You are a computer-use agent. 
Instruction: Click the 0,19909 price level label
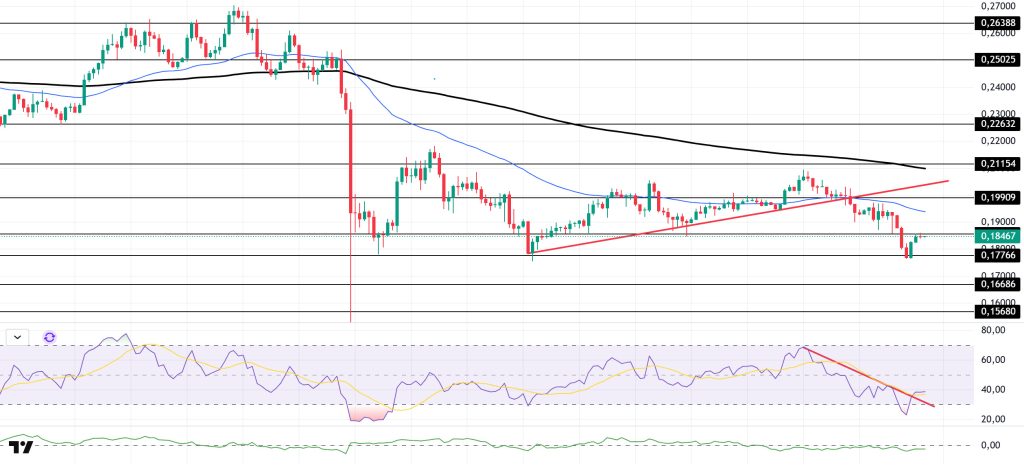[x=995, y=198]
